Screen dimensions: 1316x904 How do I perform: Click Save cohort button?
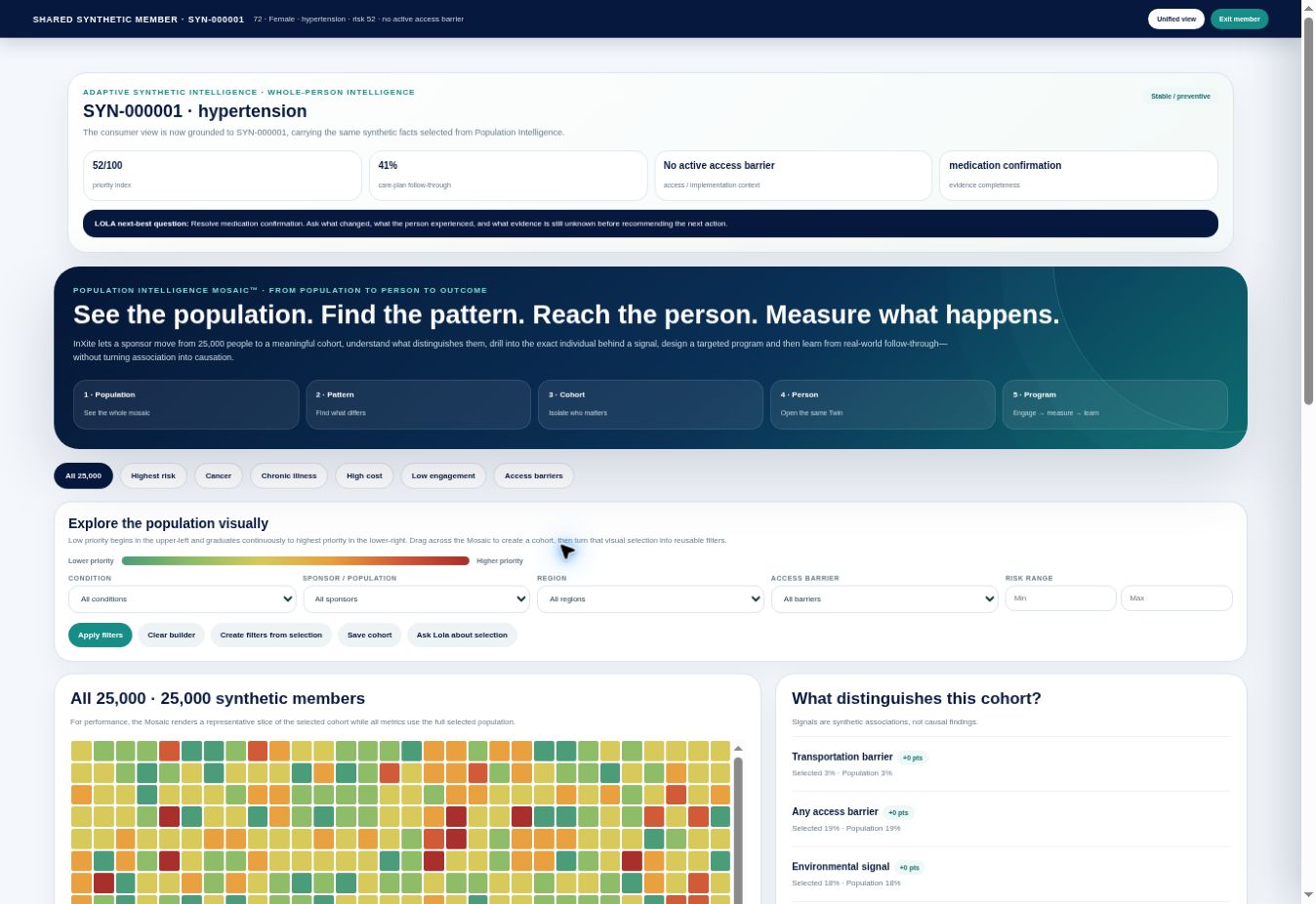[x=369, y=635]
